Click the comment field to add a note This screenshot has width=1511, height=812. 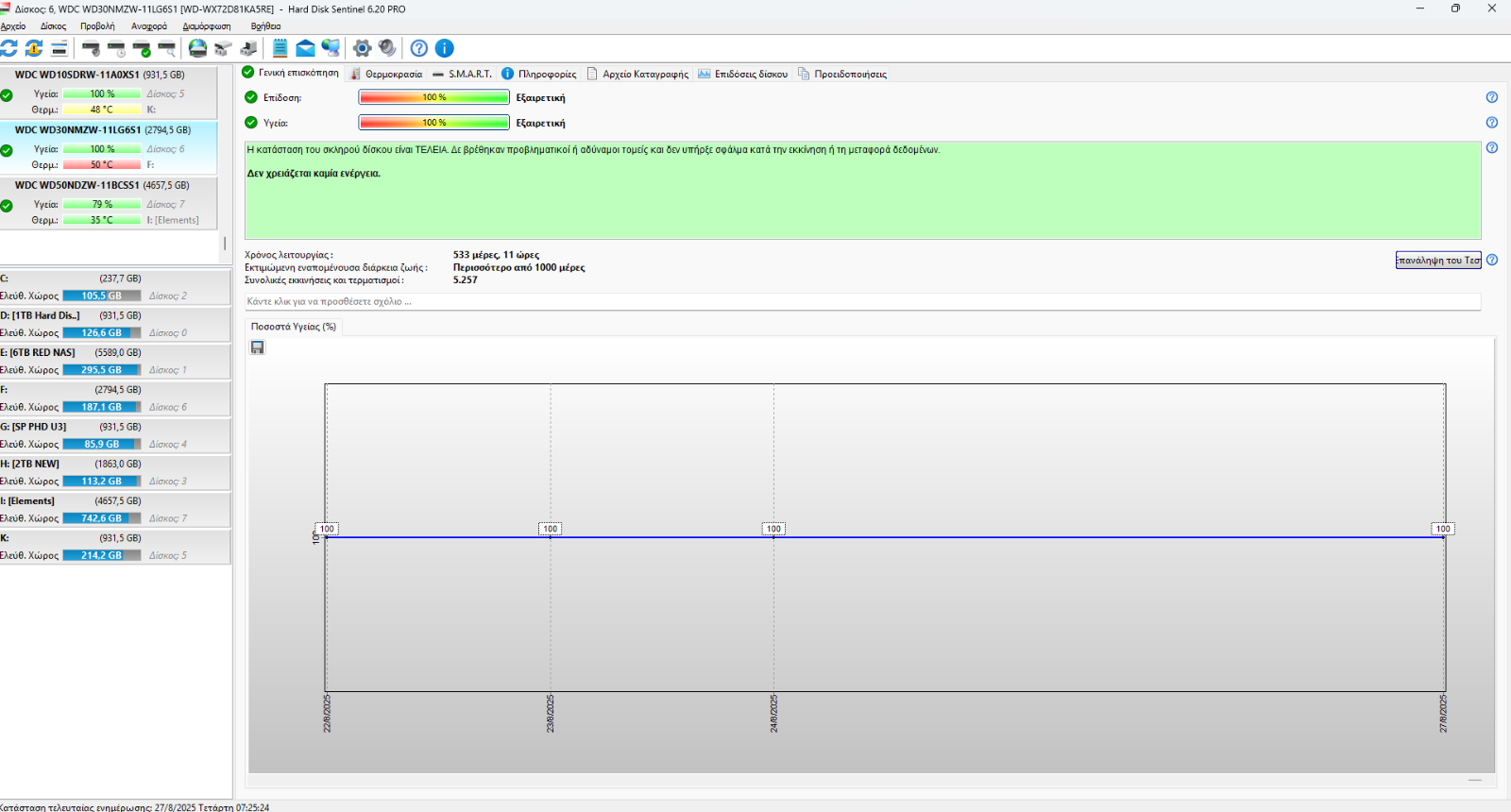[x=862, y=302]
